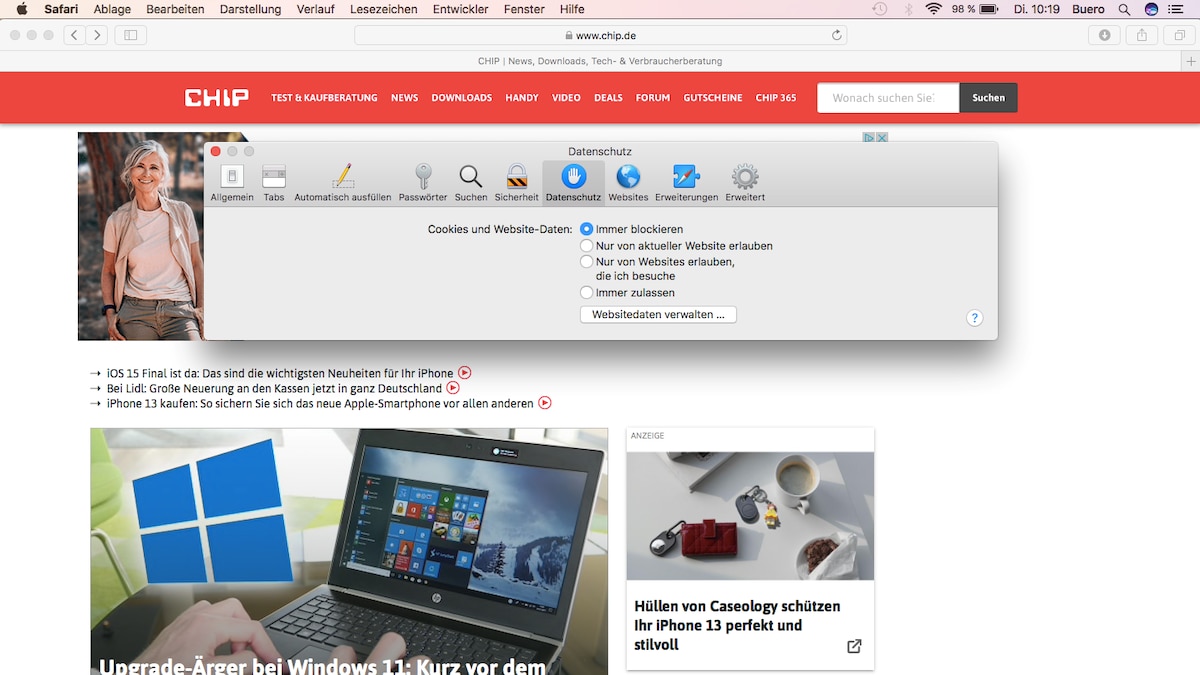Viewport: 1200px width, 675px height.
Task: Click the CHIP logo
Action: pyautogui.click(x=216, y=98)
